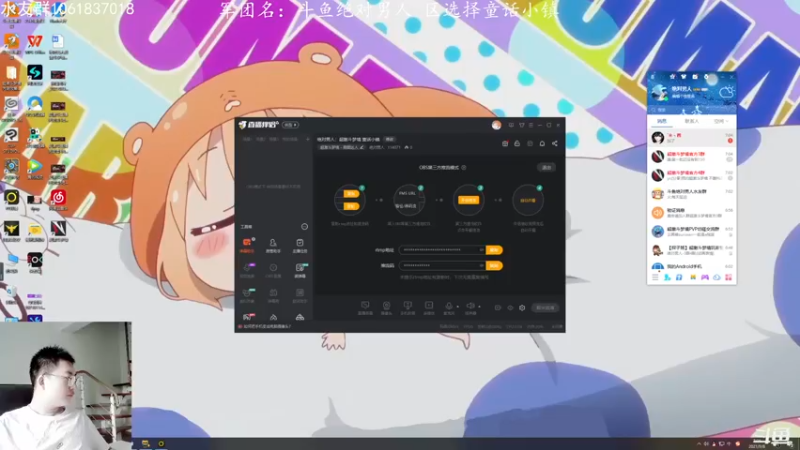Show the rtmp address with its eye icon
Viewport: 800px width, 450px height.
pyautogui.click(x=481, y=250)
